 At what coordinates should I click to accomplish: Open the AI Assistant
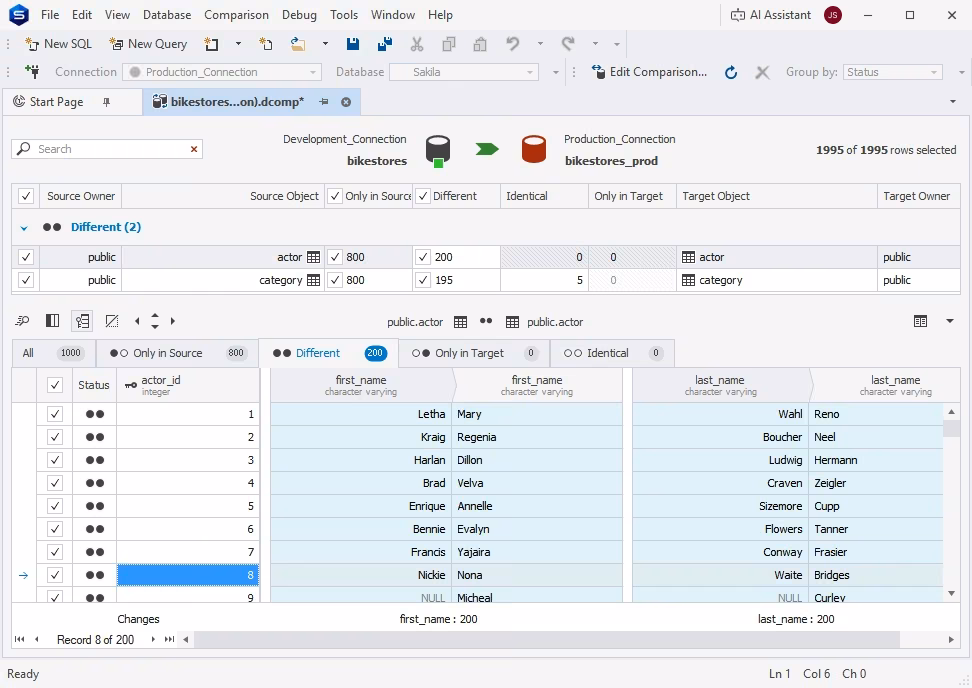(x=771, y=15)
